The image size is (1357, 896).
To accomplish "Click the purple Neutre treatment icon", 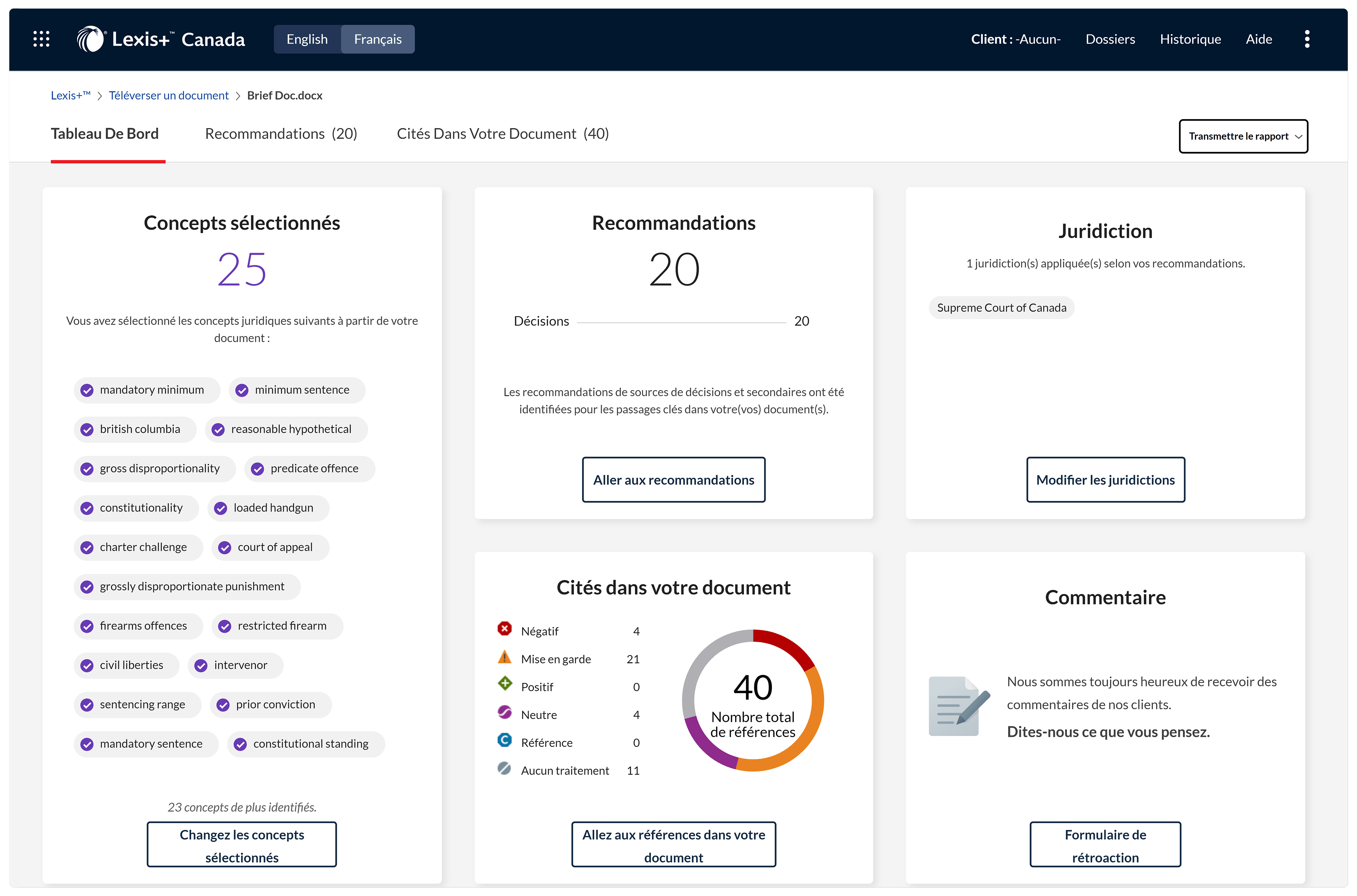I will tap(504, 713).
